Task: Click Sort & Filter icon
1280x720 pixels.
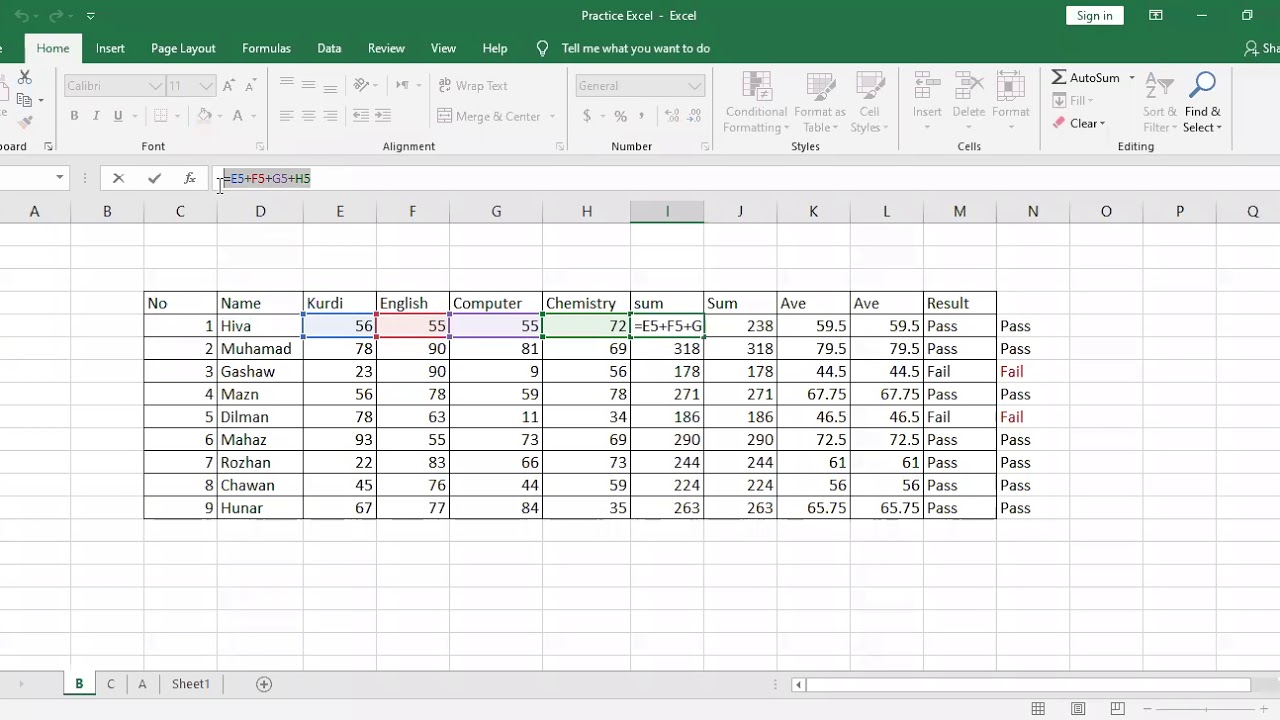Action: (x=1159, y=86)
